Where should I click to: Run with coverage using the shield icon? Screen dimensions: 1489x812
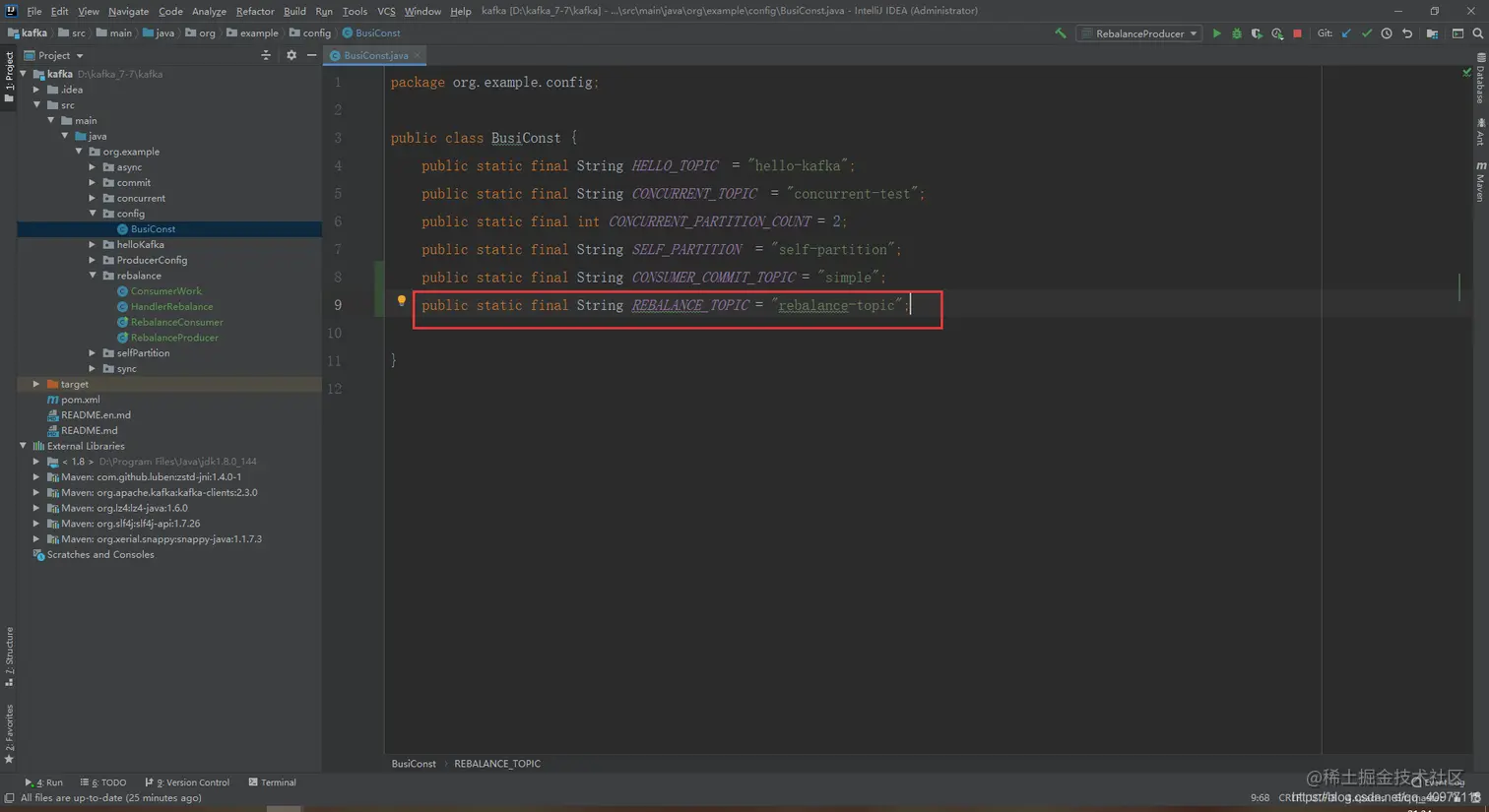click(x=1257, y=33)
